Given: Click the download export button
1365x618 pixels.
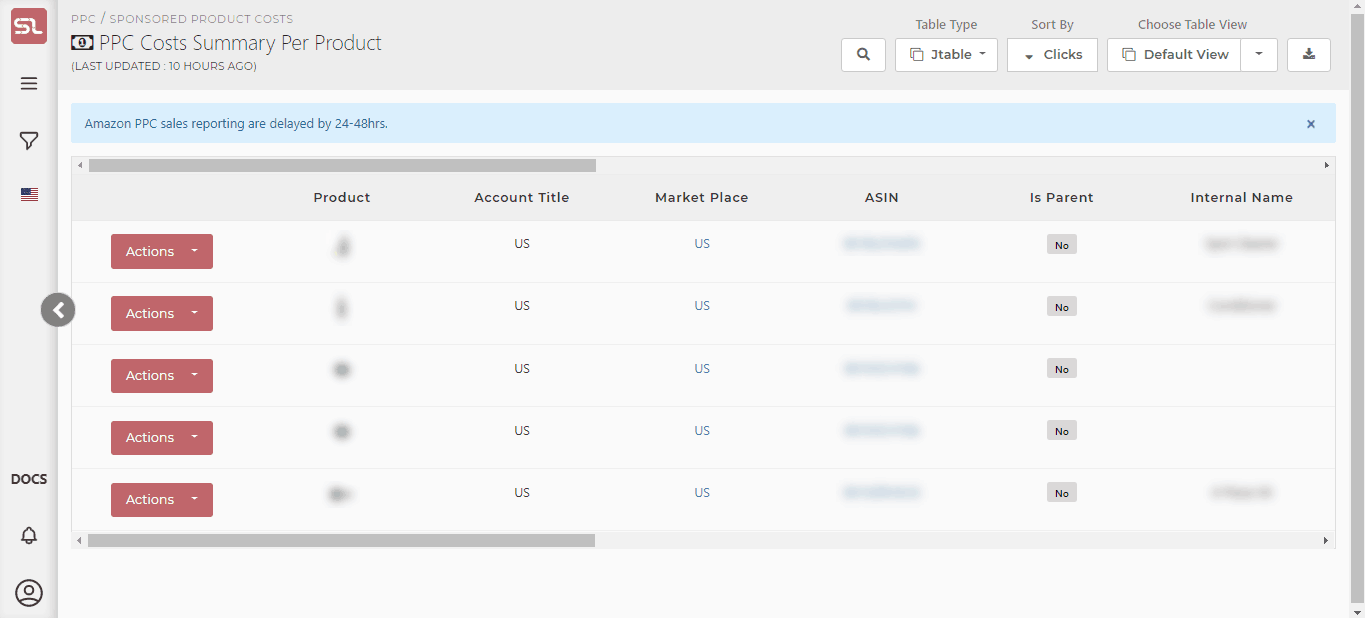Looking at the screenshot, I should pyautogui.click(x=1309, y=55).
